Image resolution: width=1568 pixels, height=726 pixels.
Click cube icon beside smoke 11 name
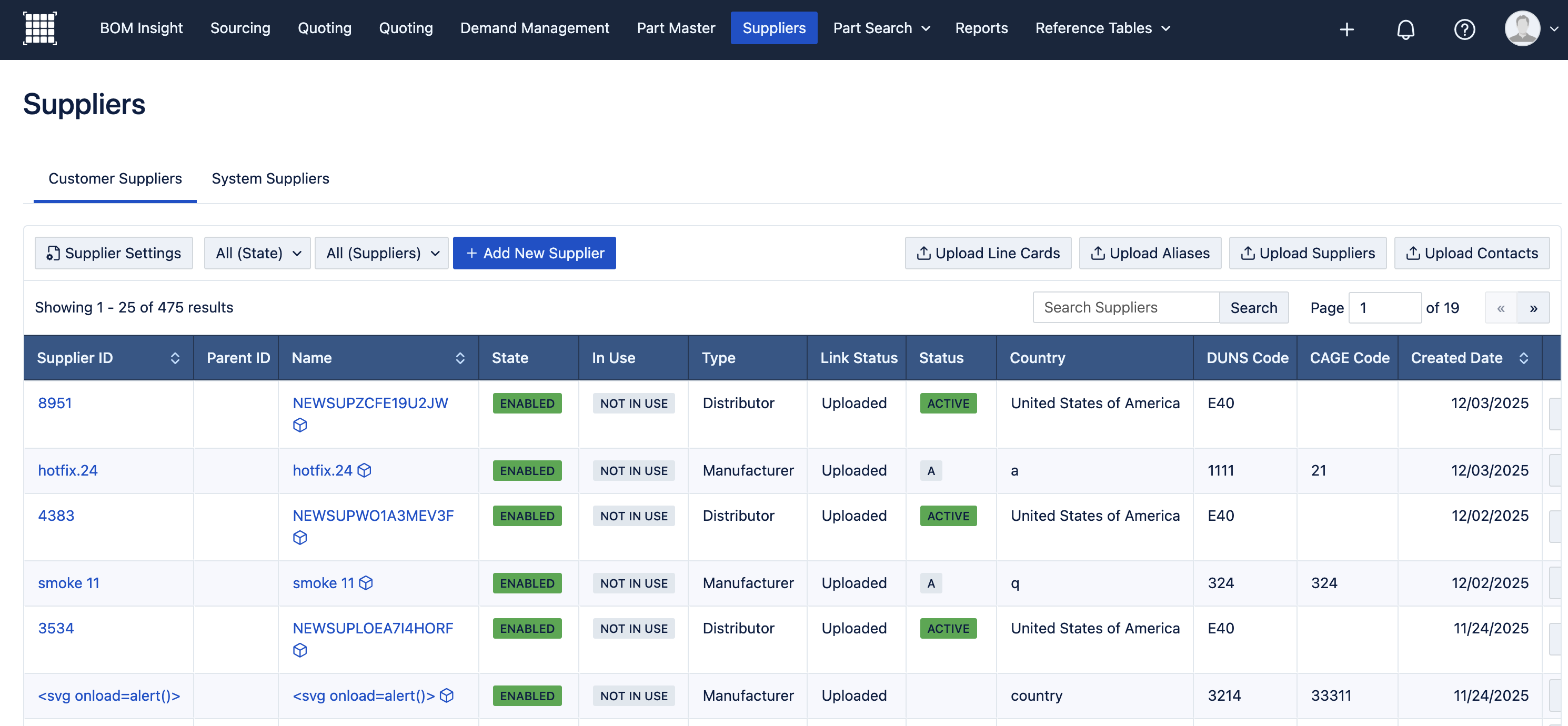click(x=366, y=583)
